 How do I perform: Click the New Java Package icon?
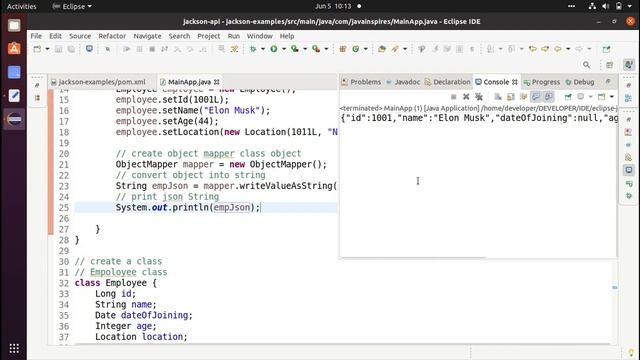(343, 49)
